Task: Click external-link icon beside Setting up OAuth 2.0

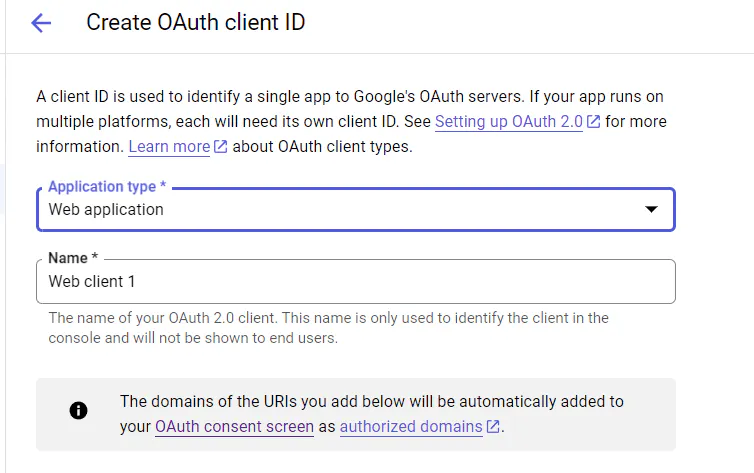Action: [594, 122]
